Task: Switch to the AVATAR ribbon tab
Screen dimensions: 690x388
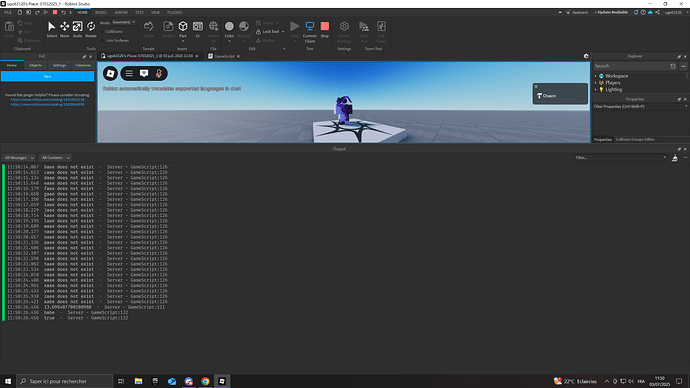Action: pos(121,12)
